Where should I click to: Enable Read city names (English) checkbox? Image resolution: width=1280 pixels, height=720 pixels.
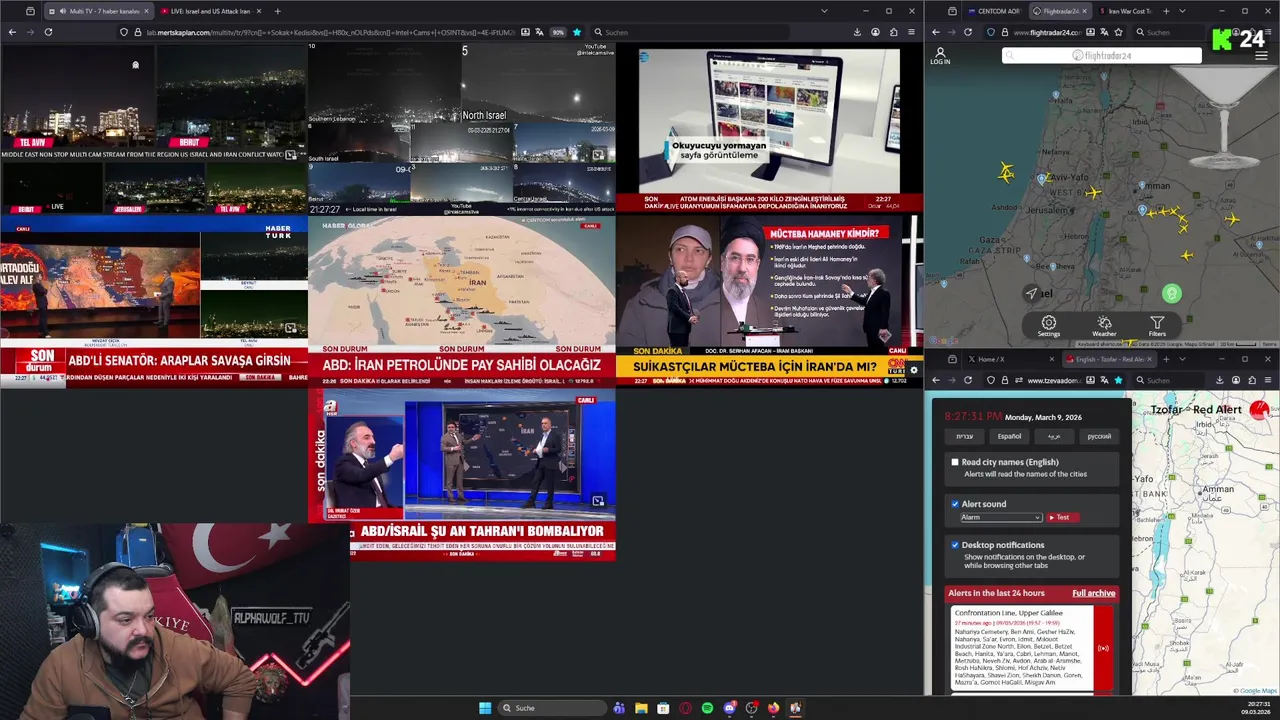coord(955,462)
